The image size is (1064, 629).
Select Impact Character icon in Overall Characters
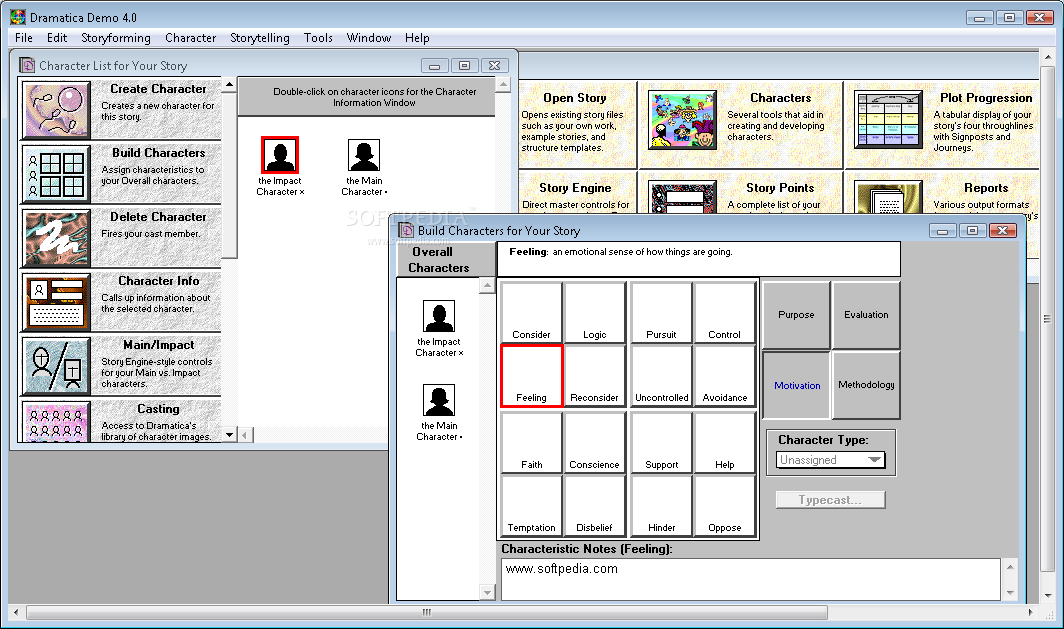(438, 316)
